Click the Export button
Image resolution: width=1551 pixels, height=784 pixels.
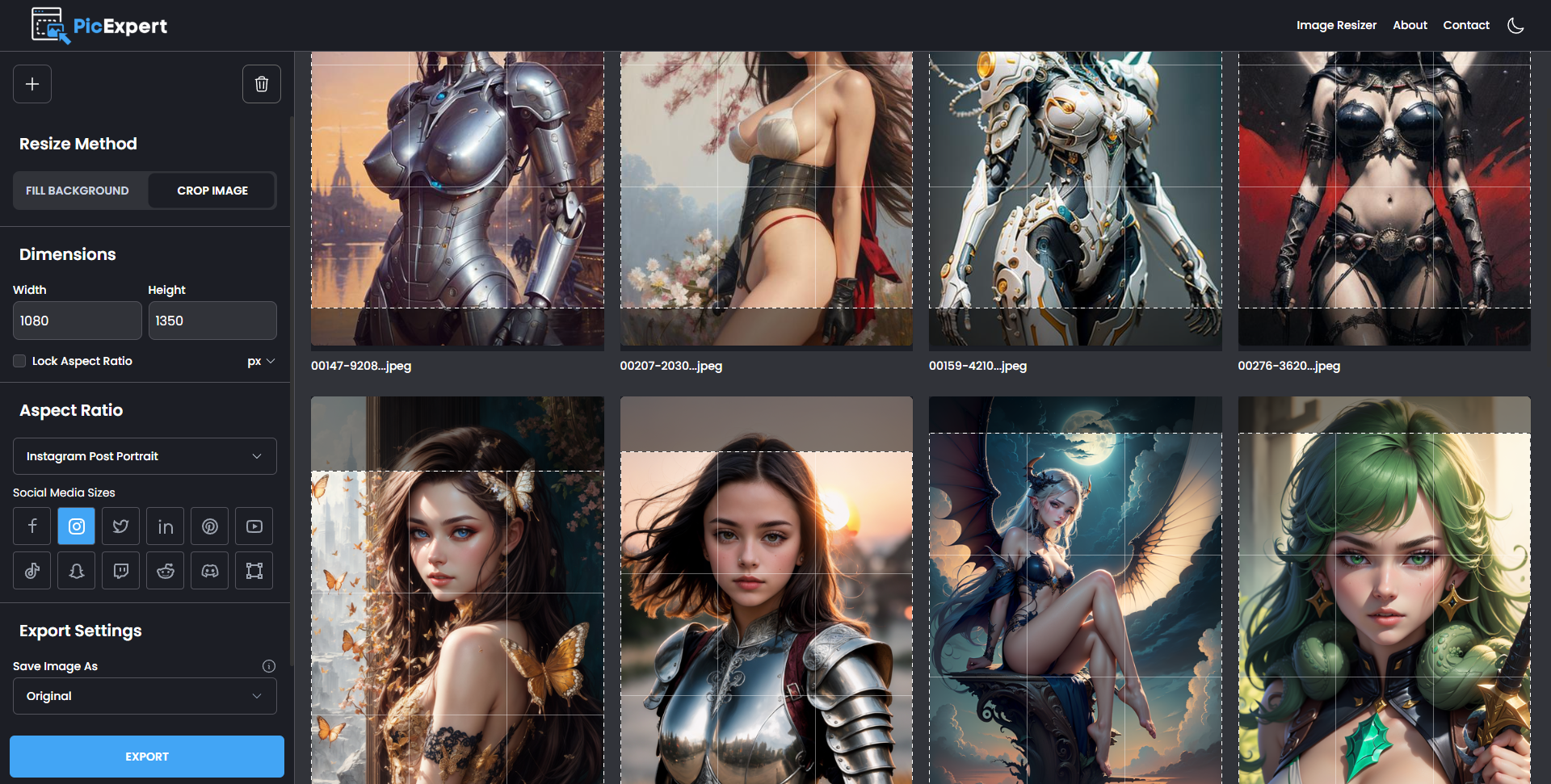tap(147, 757)
